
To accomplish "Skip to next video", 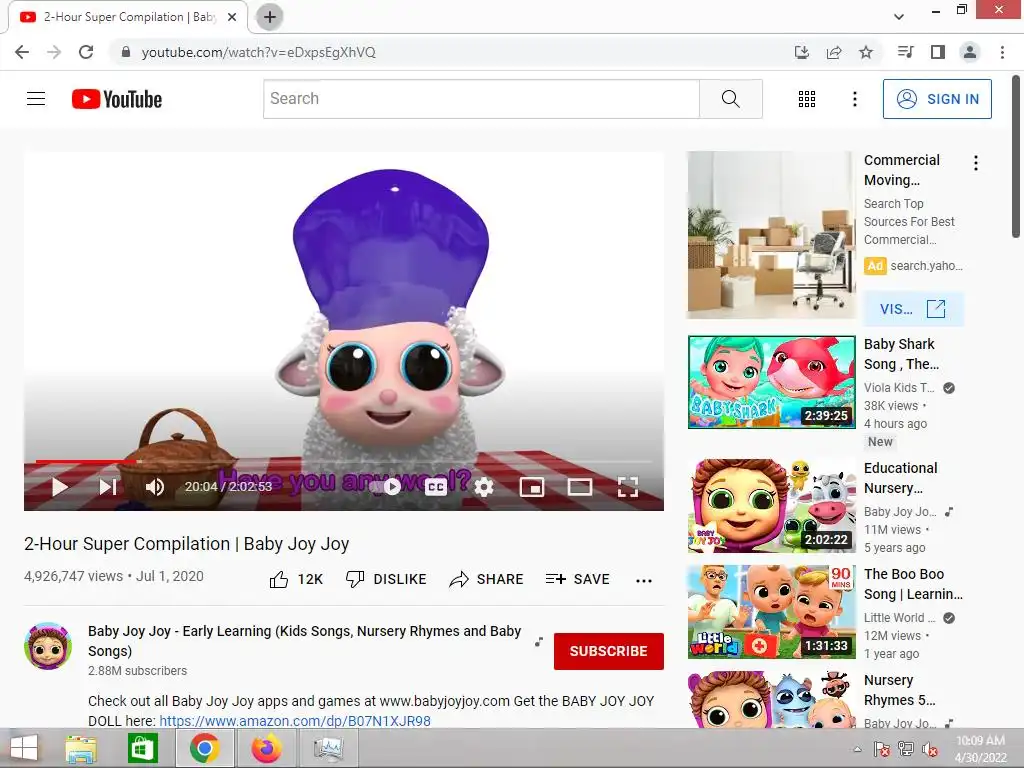I will pos(108,487).
